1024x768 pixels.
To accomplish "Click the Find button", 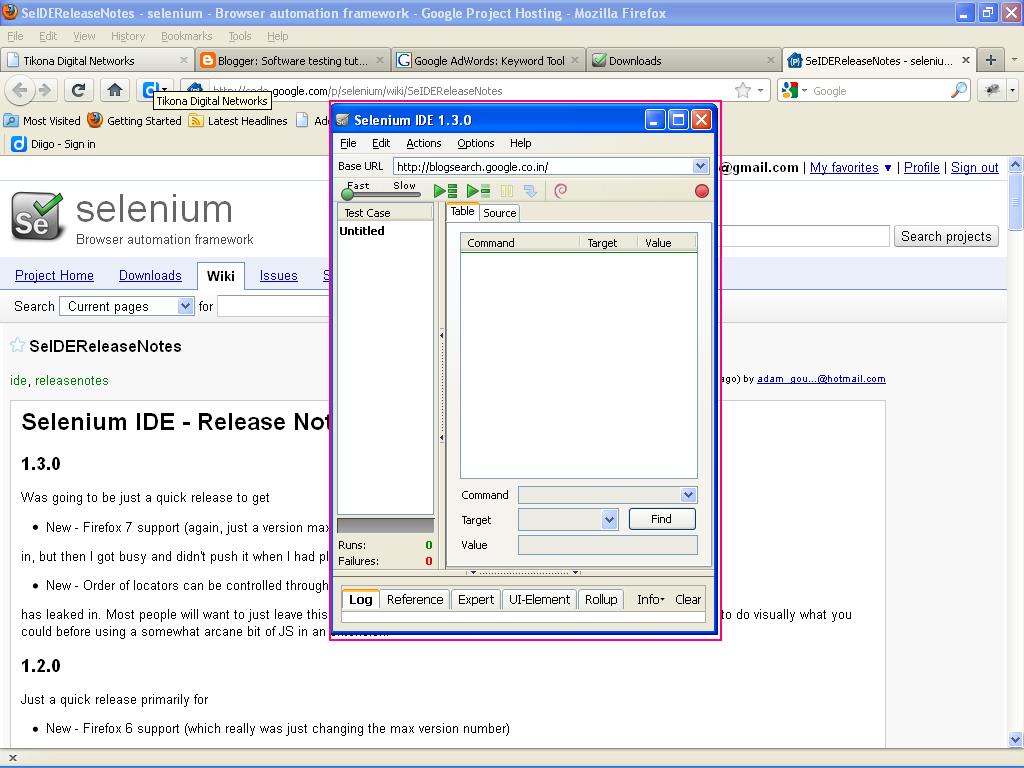I will 662,519.
